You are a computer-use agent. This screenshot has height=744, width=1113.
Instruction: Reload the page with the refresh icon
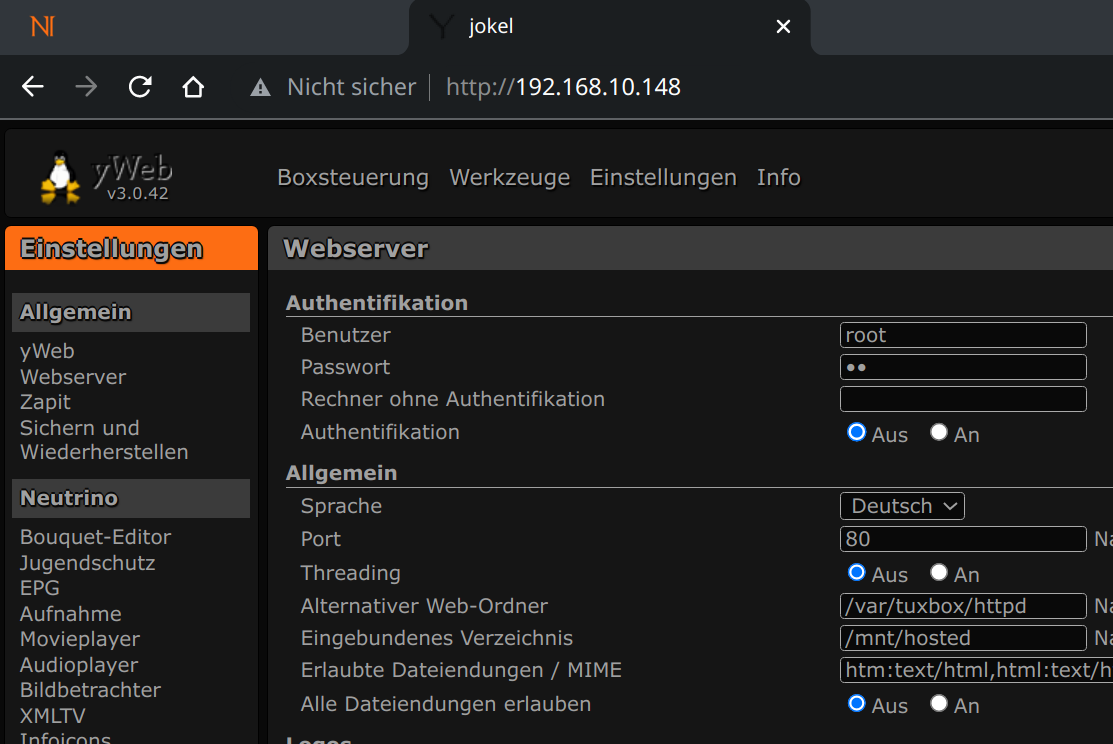[x=140, y=87]
